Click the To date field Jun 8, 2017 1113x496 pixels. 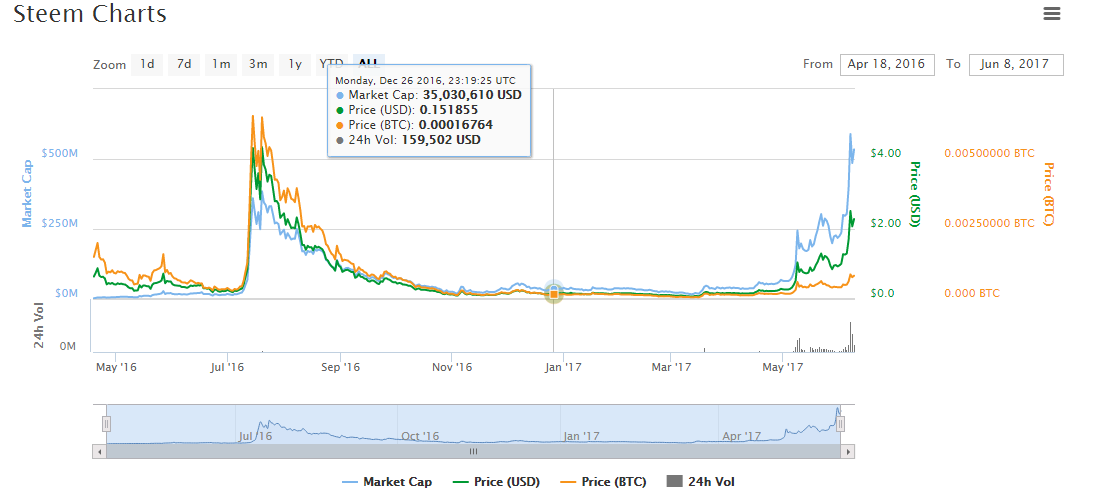coord(1016,64)
